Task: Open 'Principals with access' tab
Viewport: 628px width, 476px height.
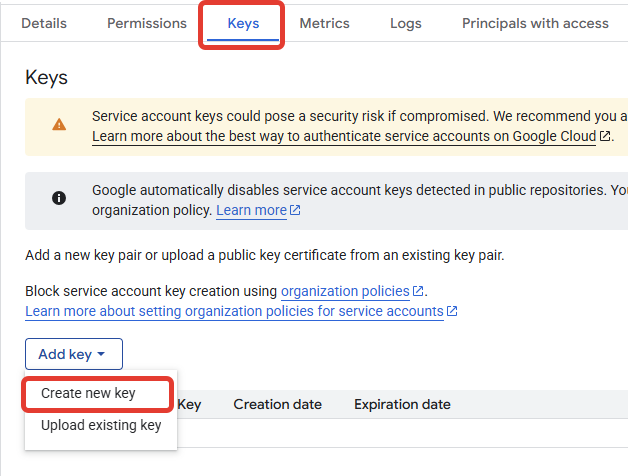Action: pyautogui.click(x=535, y=23)
